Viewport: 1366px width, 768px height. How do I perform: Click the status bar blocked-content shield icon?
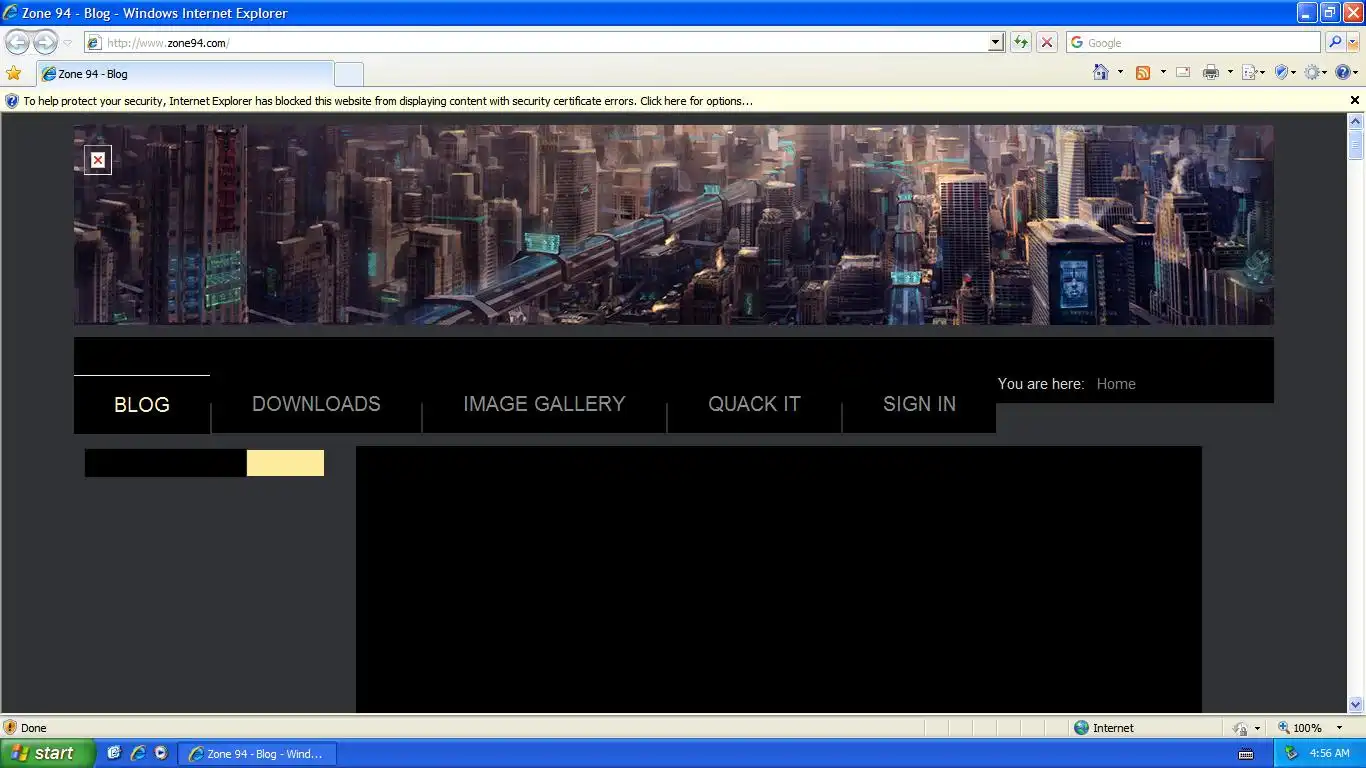coord(10,728)
